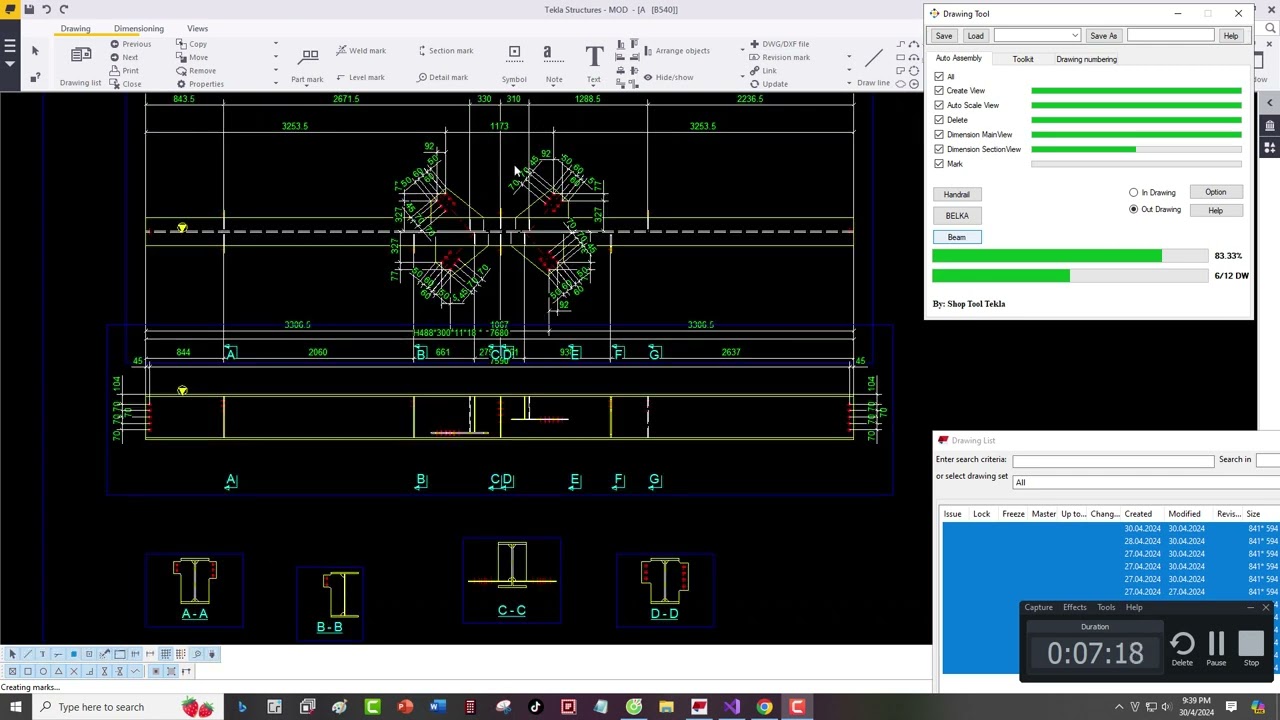Toggle the Create View checkbox
Screen dimensions: 1280x720
[939, 91]
